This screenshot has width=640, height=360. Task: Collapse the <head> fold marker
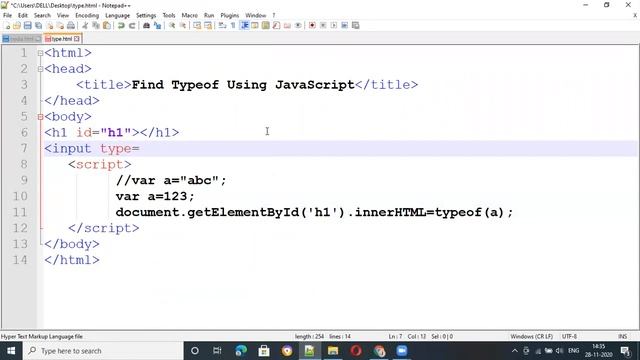pos(40,69)
